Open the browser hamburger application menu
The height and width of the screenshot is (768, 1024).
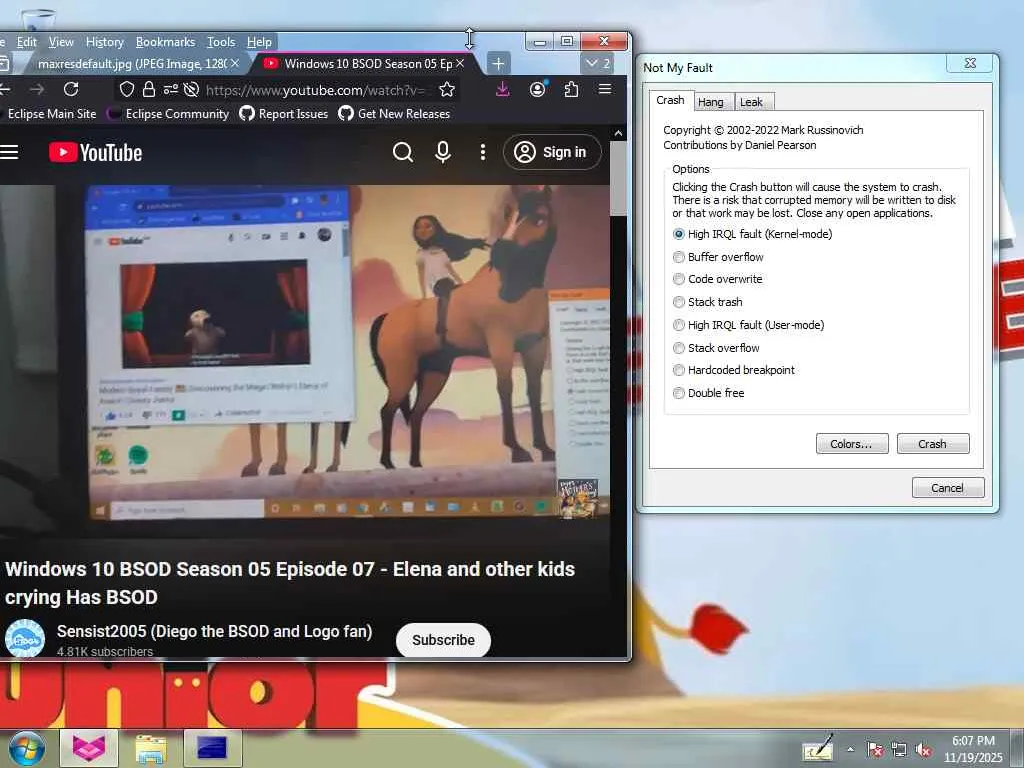605,89
